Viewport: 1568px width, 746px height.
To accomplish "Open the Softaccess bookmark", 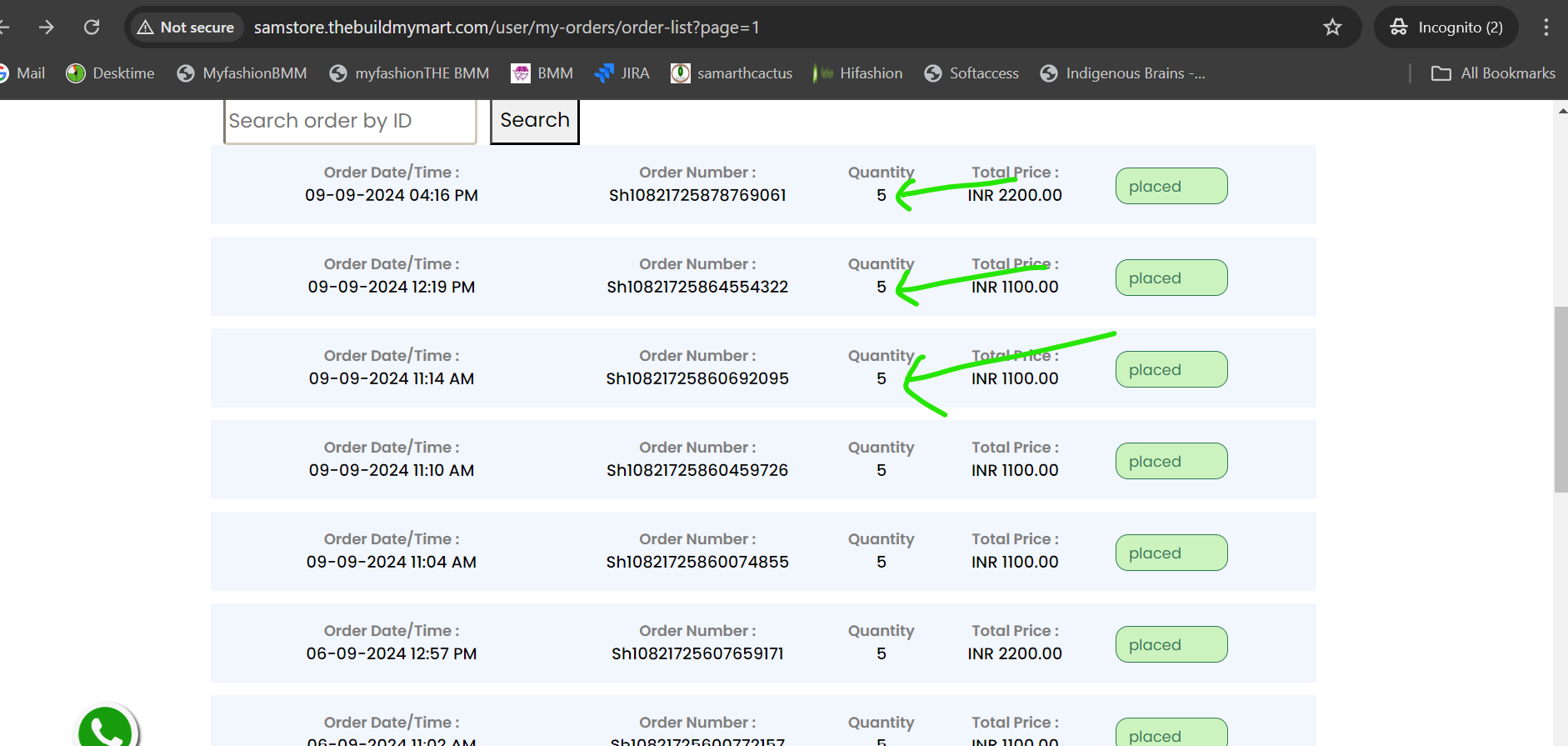I will (x=971, y=73).
